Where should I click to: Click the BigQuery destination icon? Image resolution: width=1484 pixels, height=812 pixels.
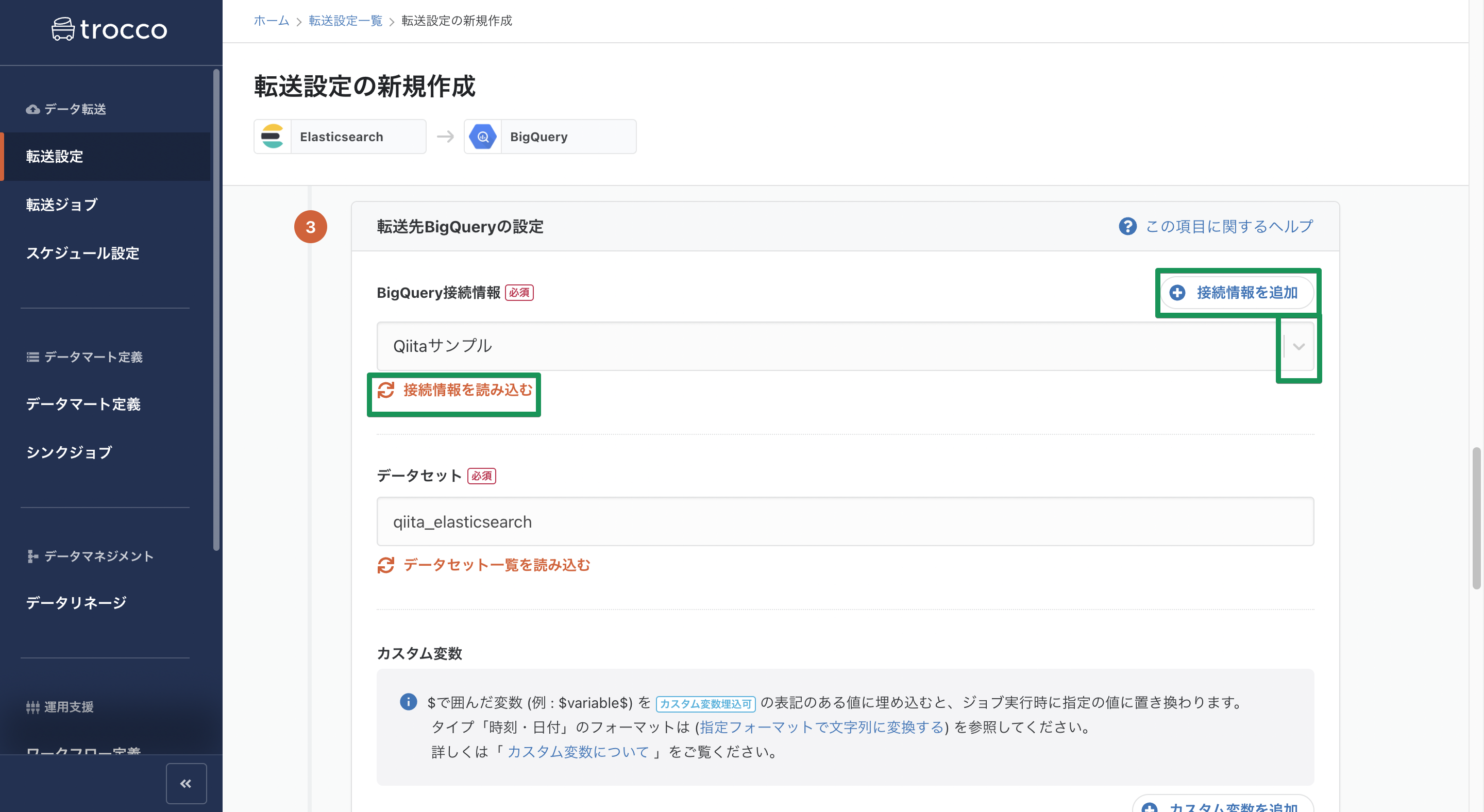[x=483, y=137]
